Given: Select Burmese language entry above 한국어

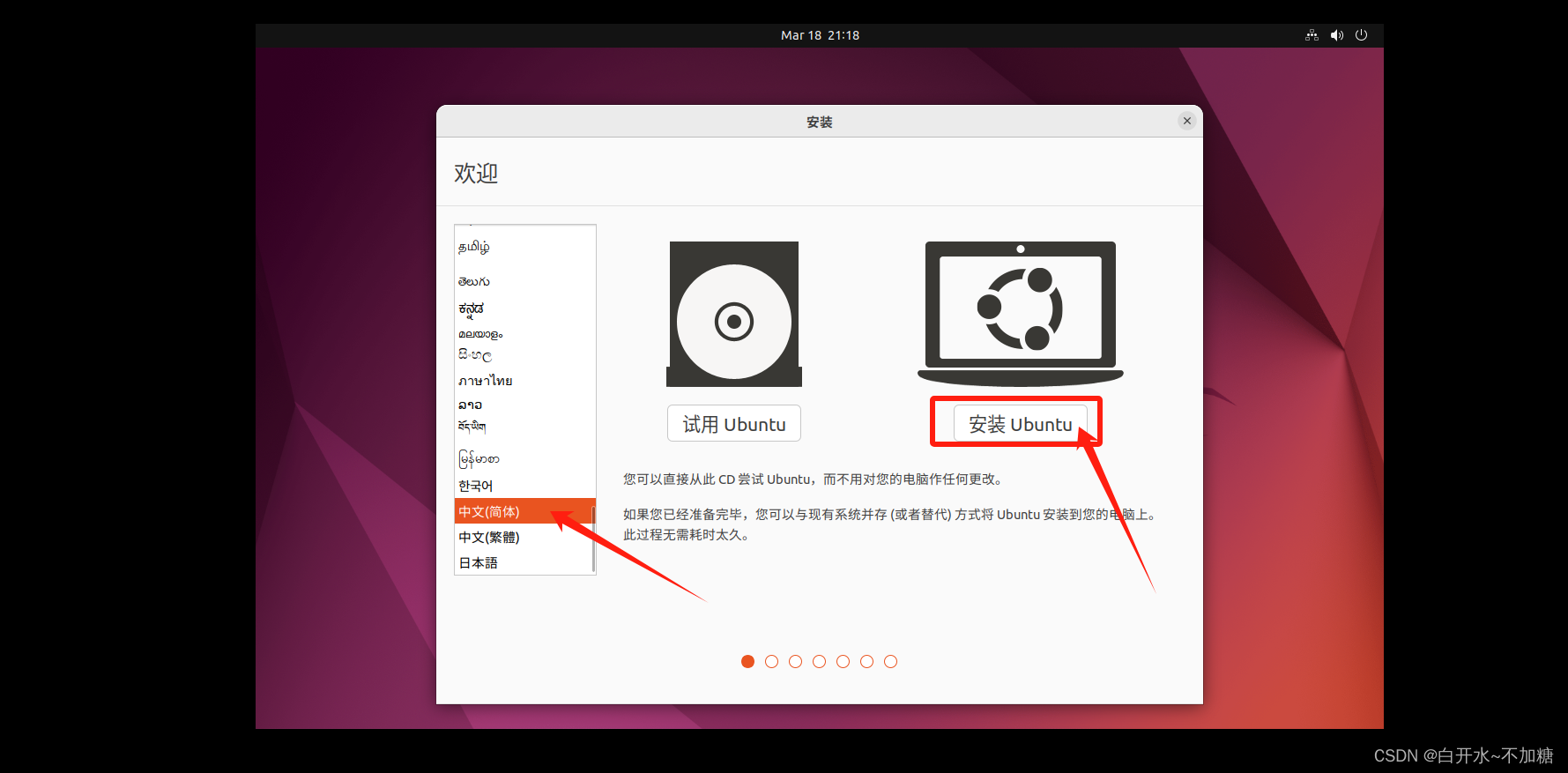Looking at the screenshot, I should (x=525, y=458).
